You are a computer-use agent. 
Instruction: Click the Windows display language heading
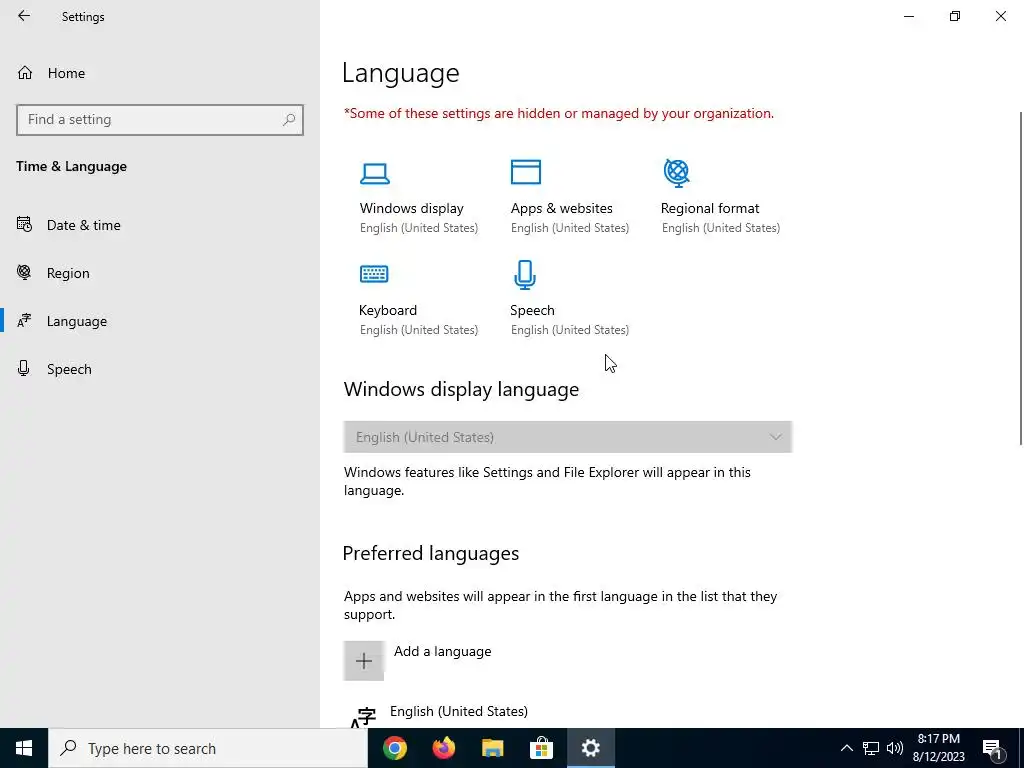tap(461, 389)
